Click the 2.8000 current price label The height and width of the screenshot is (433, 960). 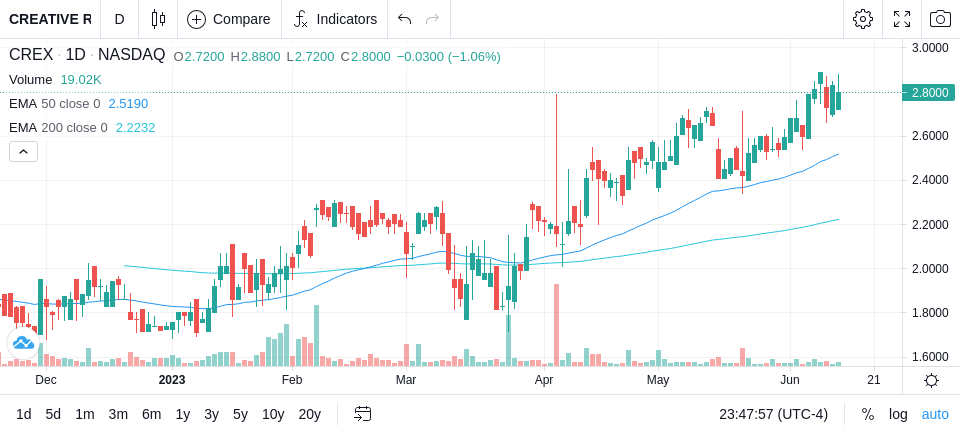929,92
